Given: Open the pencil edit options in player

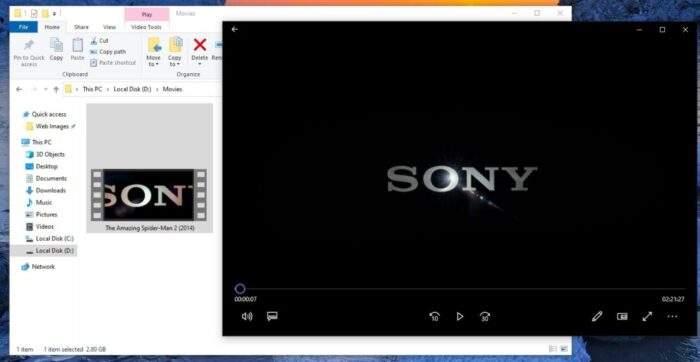Looking at the screenshot, I should (x=597, y=316).
